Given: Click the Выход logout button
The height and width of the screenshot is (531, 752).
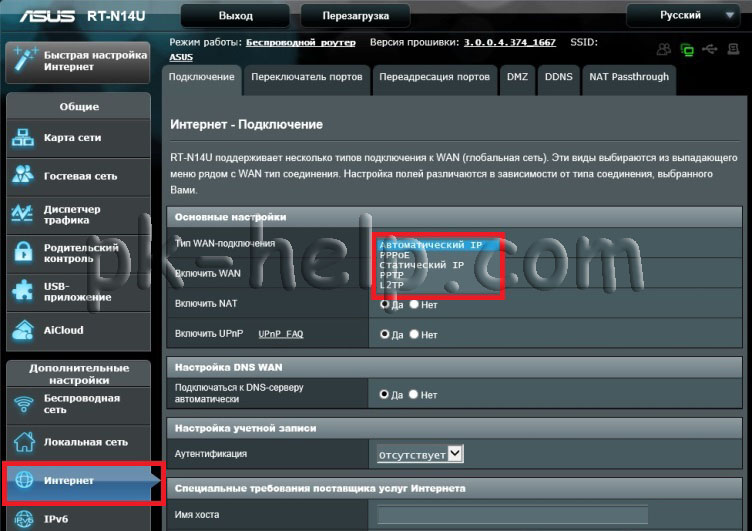Looking at the screenshot, I should [235, 16].
